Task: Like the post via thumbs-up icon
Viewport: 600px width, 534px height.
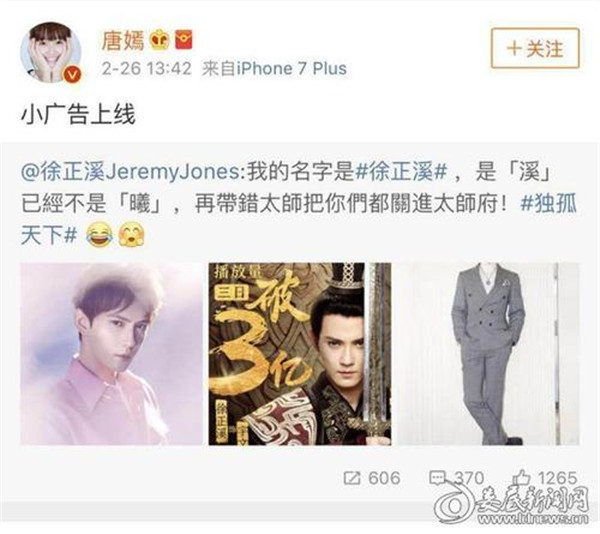Action: pyautogui.click(x=522, y=478)
